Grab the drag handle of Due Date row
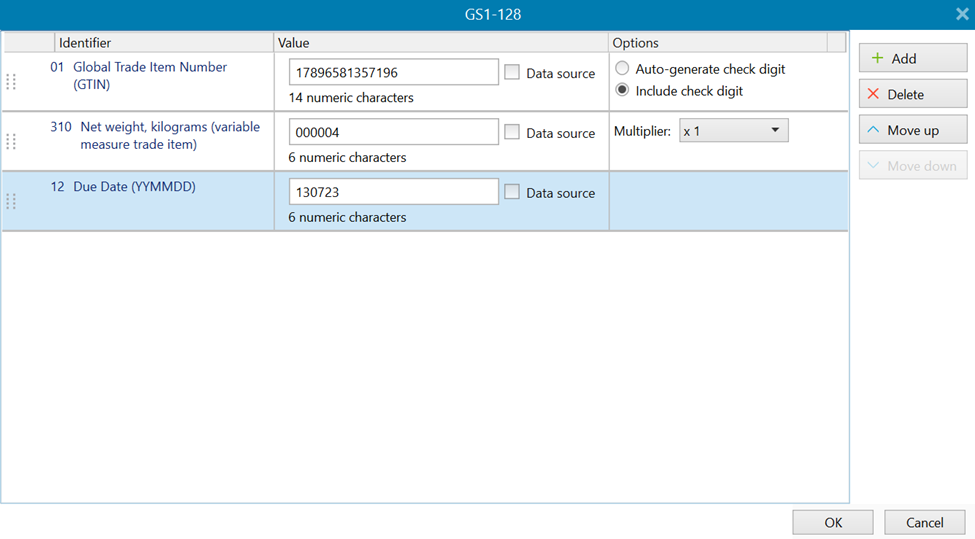The image size is (975, 539). tap(11, 201)
